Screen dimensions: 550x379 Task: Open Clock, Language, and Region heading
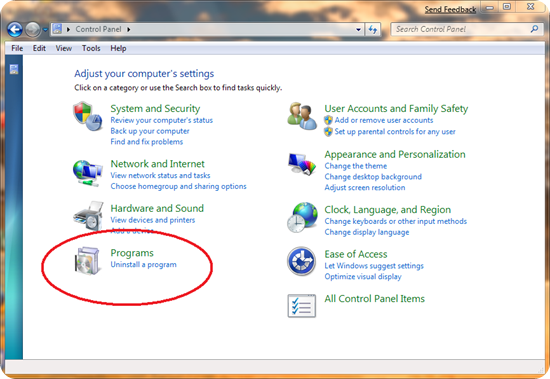[x=388, y=210]
